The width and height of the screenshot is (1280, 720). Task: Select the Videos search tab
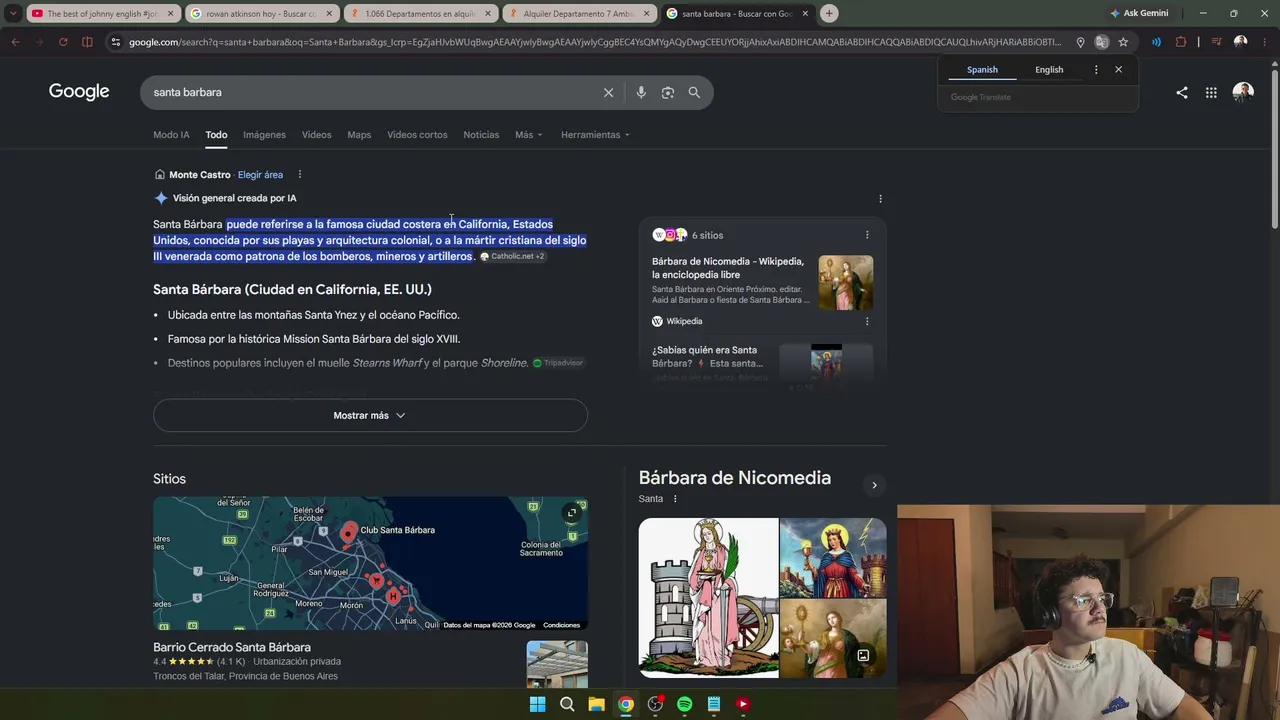pyautogui.click(x=316, y=134)
